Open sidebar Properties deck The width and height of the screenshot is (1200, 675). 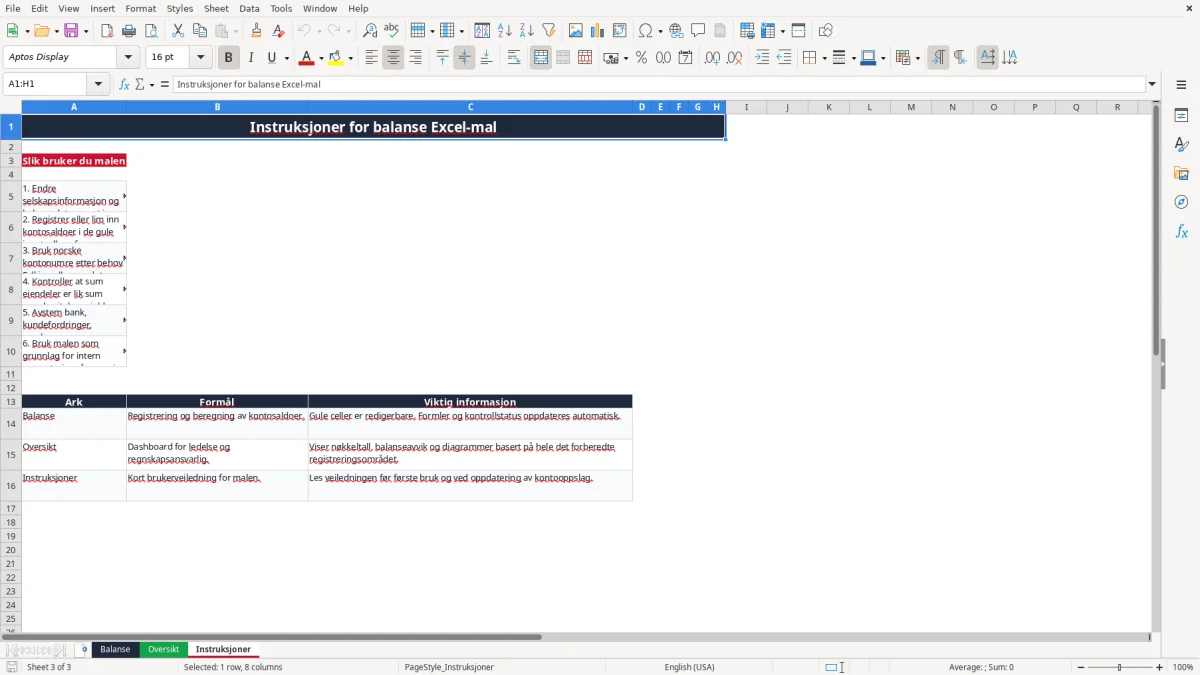pos(1181,116)
